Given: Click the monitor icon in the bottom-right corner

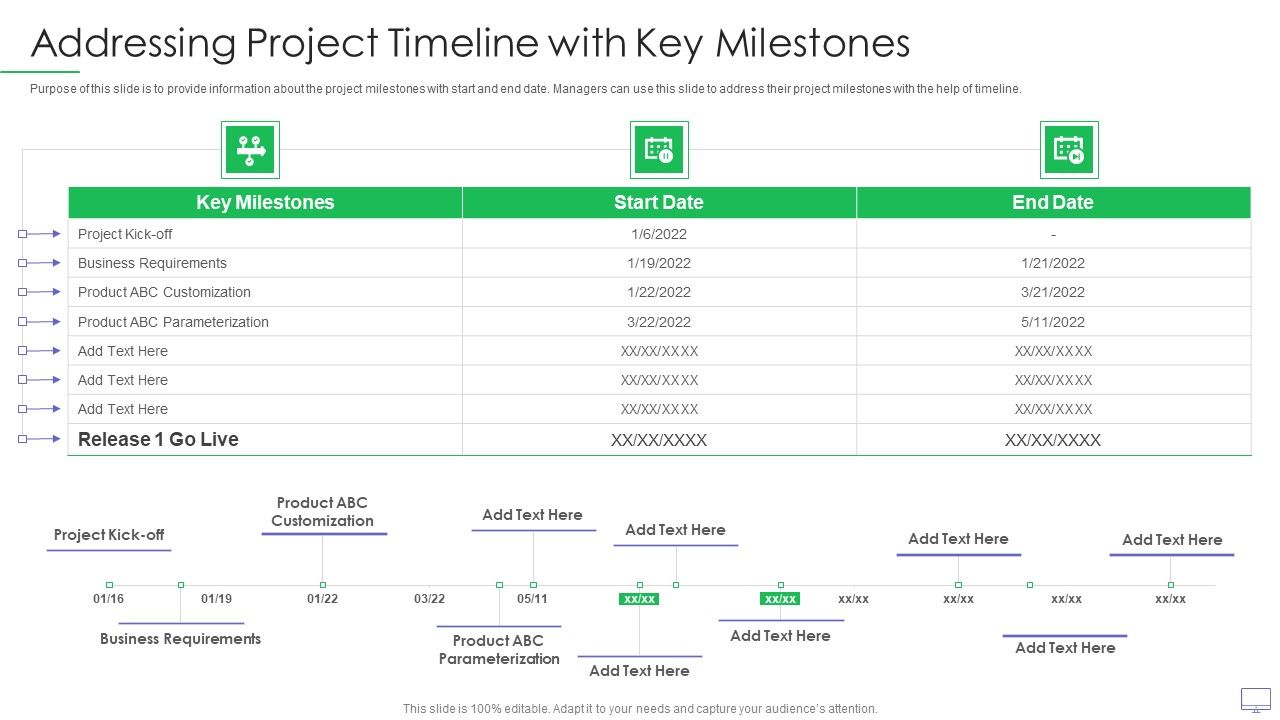Looking at the screenshot, I should pos(1255,699).
